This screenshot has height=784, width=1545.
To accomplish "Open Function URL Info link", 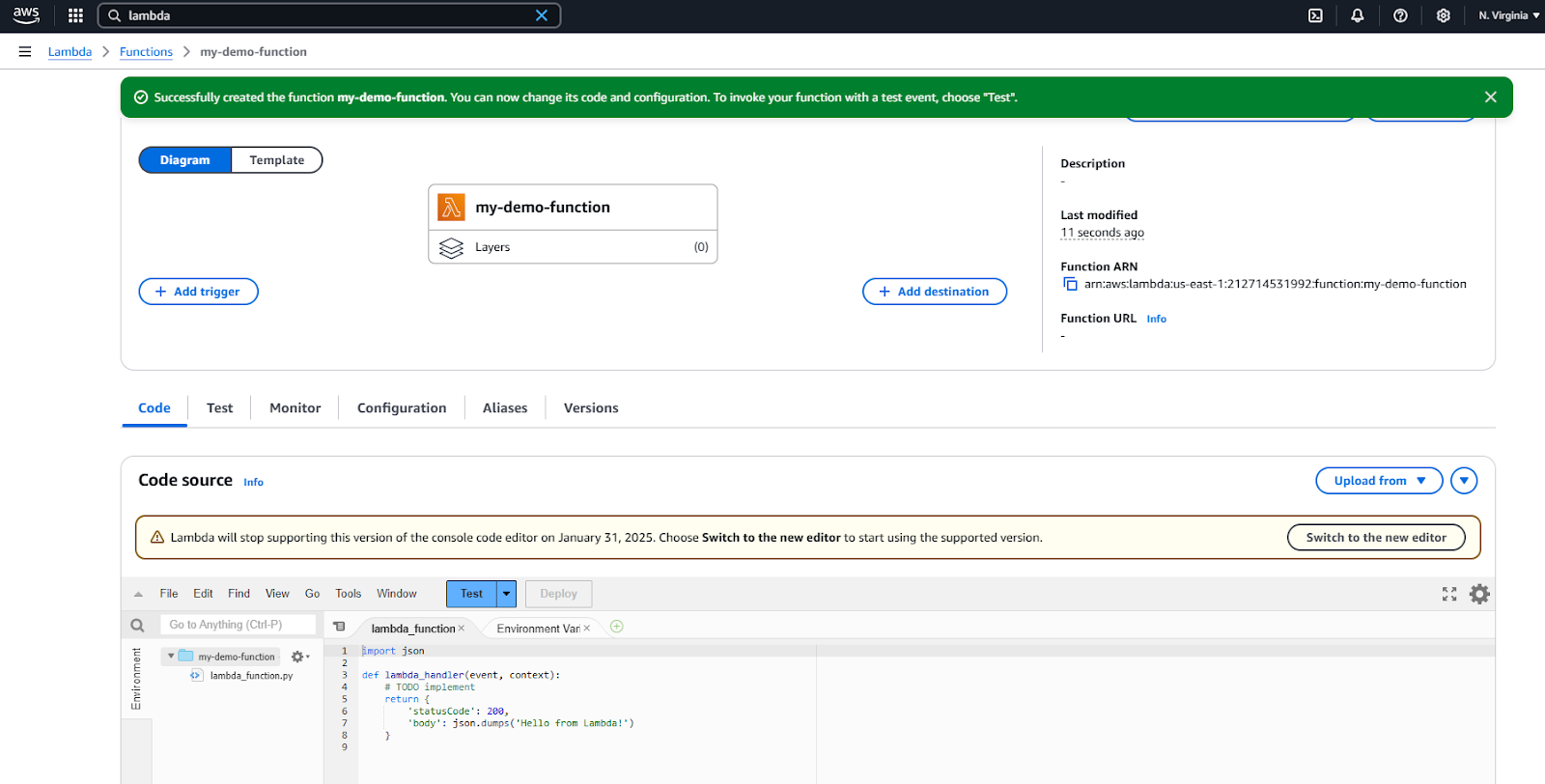I will [x=1156, y=319].
